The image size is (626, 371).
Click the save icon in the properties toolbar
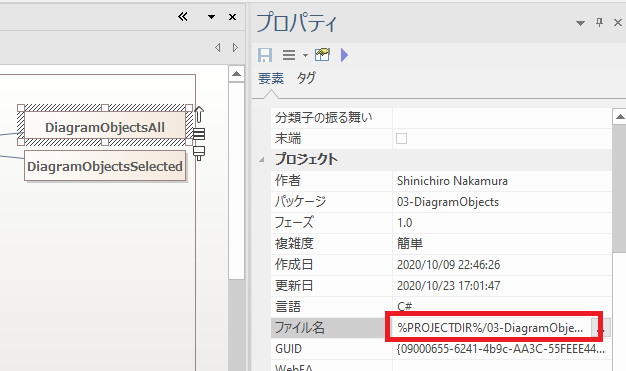265,55
